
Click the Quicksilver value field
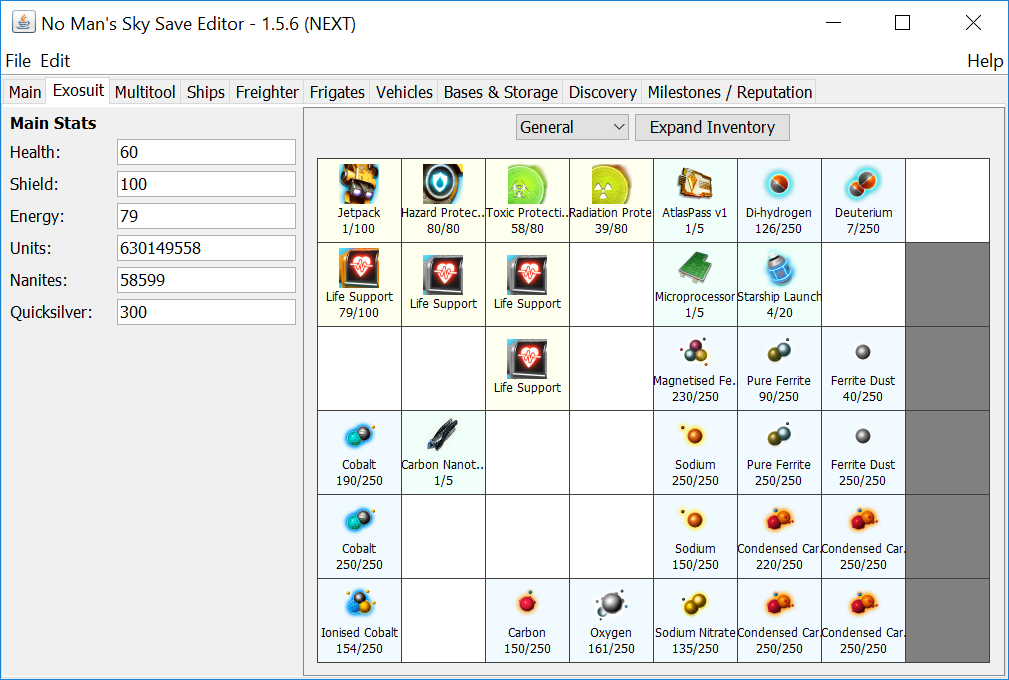click(x=207, y=312)
